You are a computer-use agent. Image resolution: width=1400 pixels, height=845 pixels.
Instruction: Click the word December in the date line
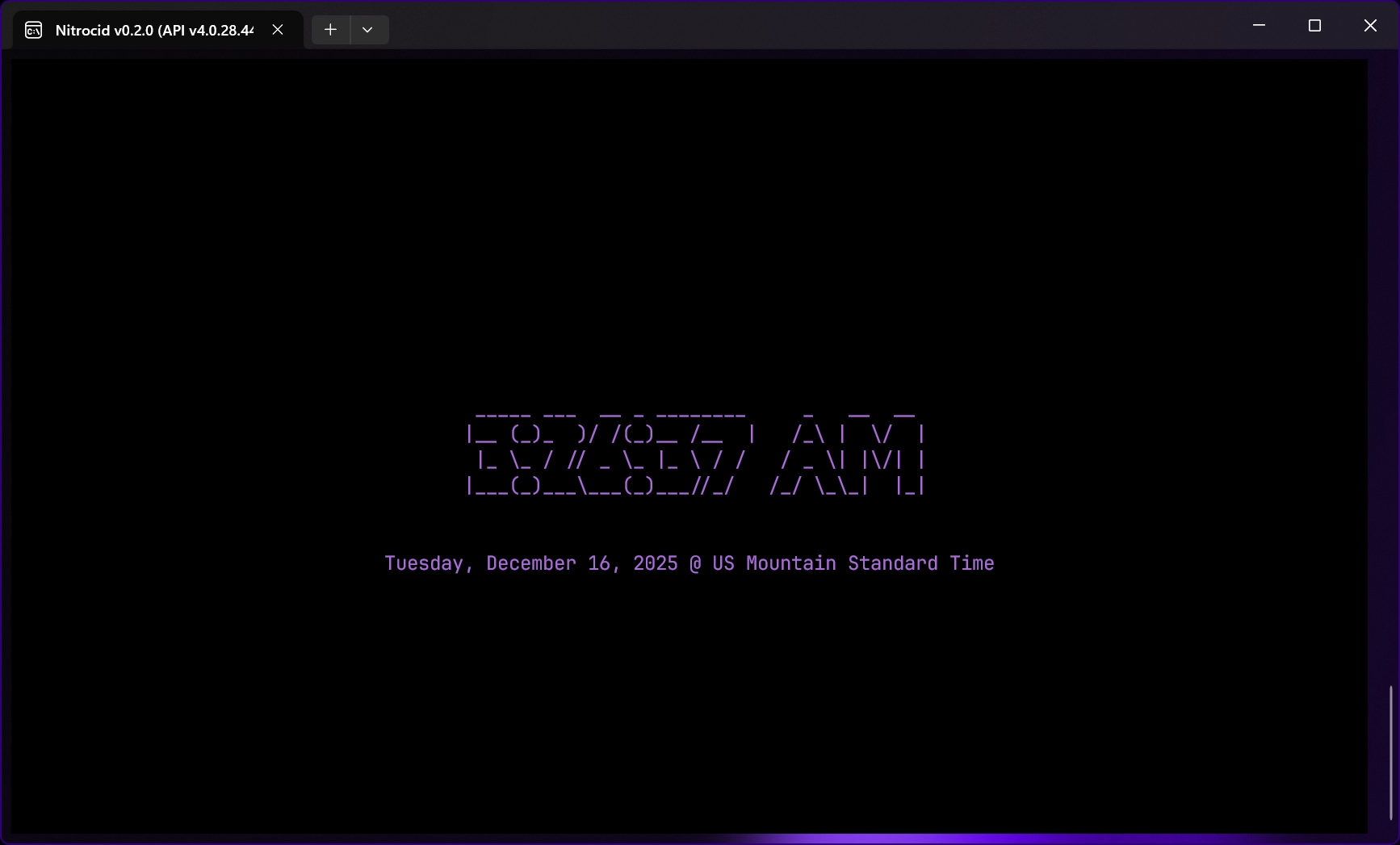(x=531, y=563)
